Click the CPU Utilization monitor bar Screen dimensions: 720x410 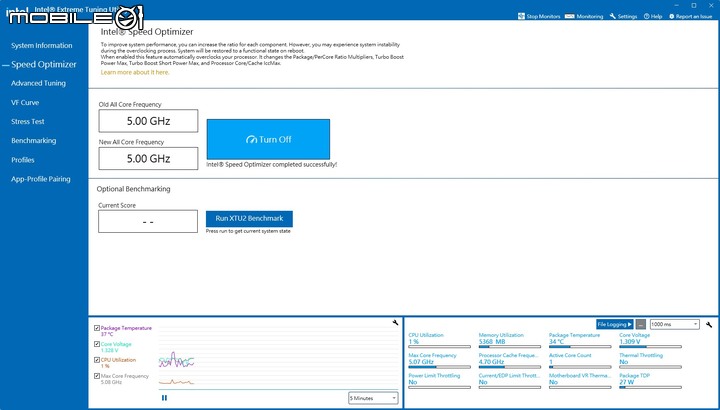coord(439,347)
